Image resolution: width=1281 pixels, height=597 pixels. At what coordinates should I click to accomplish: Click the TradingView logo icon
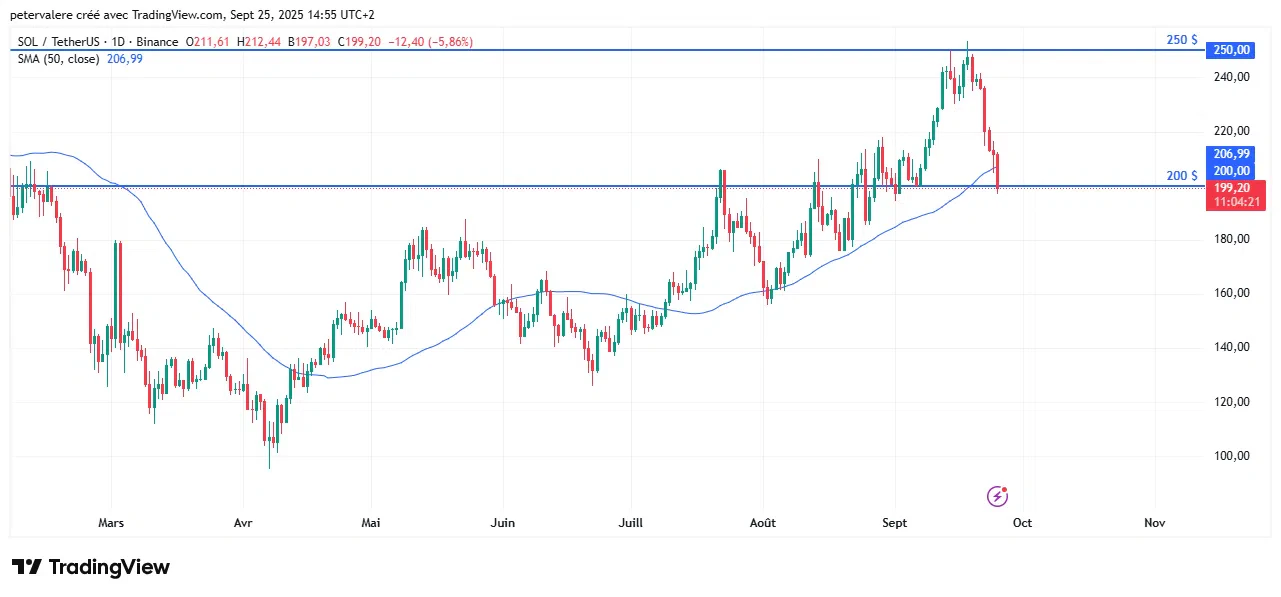[x=27, y=567]
